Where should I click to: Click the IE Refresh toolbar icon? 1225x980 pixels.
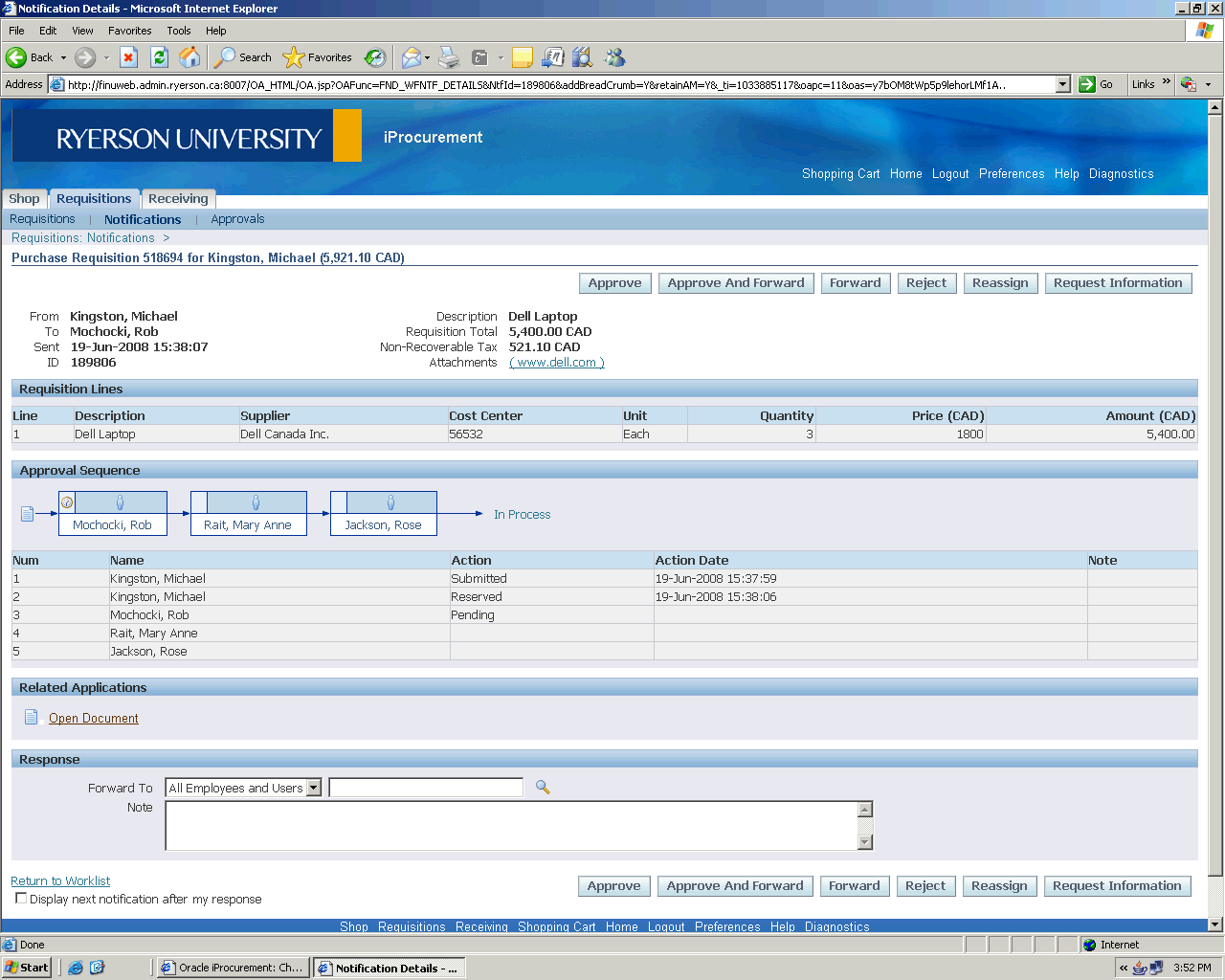tap(160, 57)
